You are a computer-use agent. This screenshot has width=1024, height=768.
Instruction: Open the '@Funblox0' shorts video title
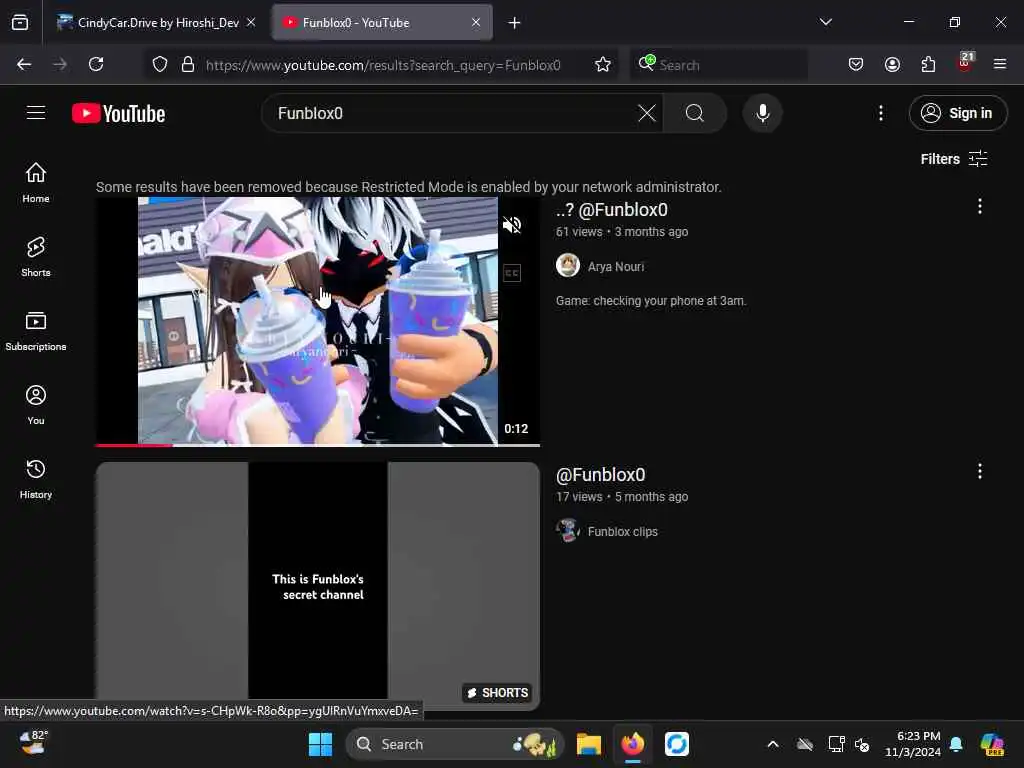600,475
